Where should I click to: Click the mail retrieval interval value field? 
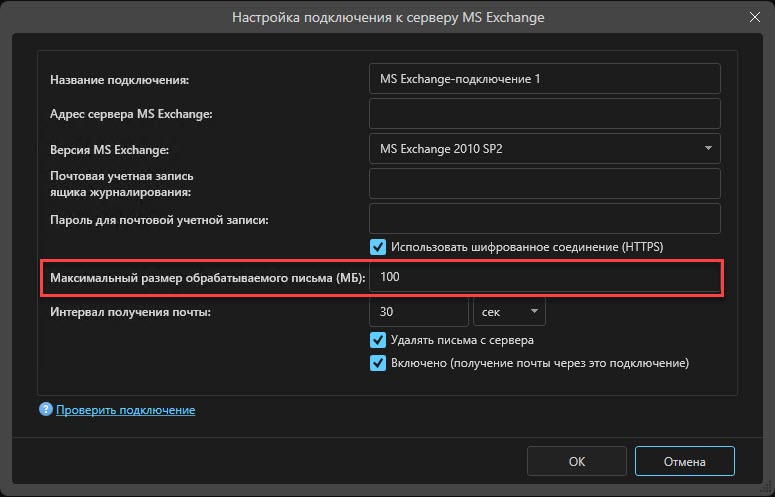click(419, 312)
